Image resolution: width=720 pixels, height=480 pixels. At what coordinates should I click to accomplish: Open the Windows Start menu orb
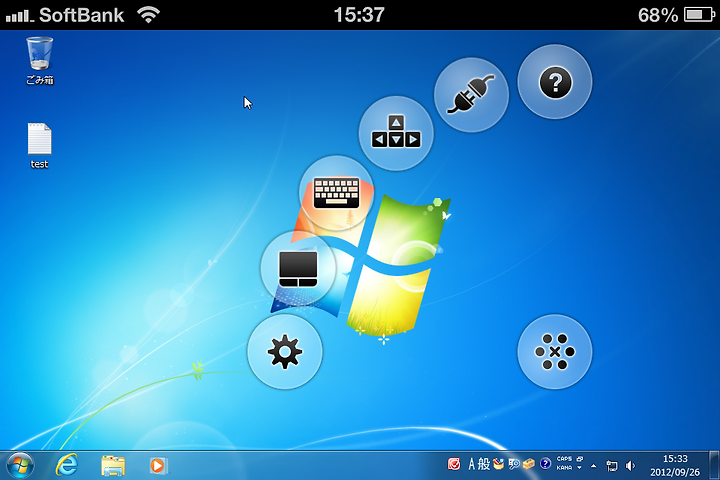pyautogui.click(x=20, y=465)
